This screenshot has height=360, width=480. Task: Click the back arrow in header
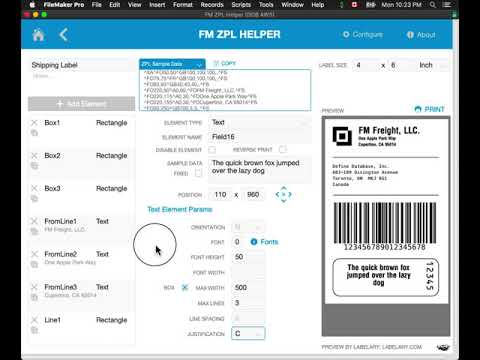(x=63, y=35)
